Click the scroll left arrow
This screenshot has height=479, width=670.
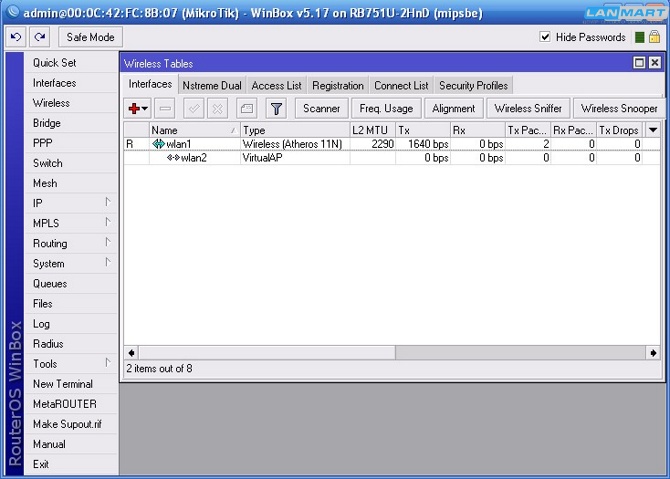click(132, 353)
